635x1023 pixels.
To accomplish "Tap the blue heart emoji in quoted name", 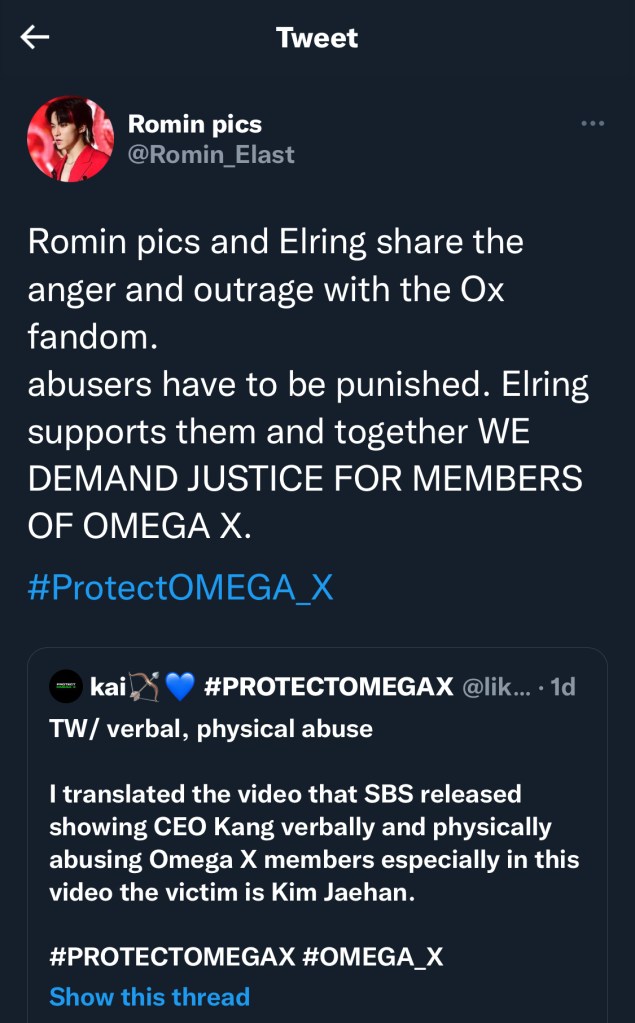I will pyautogui.click(x=179, y=686).
